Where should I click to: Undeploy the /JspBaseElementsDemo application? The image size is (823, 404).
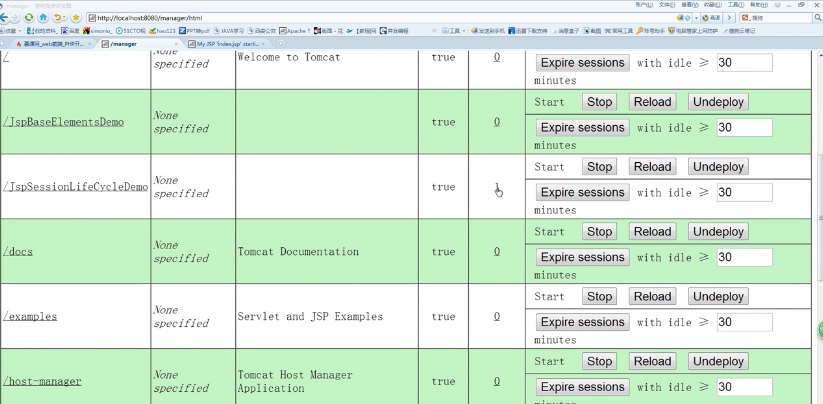tap(719, 102)
